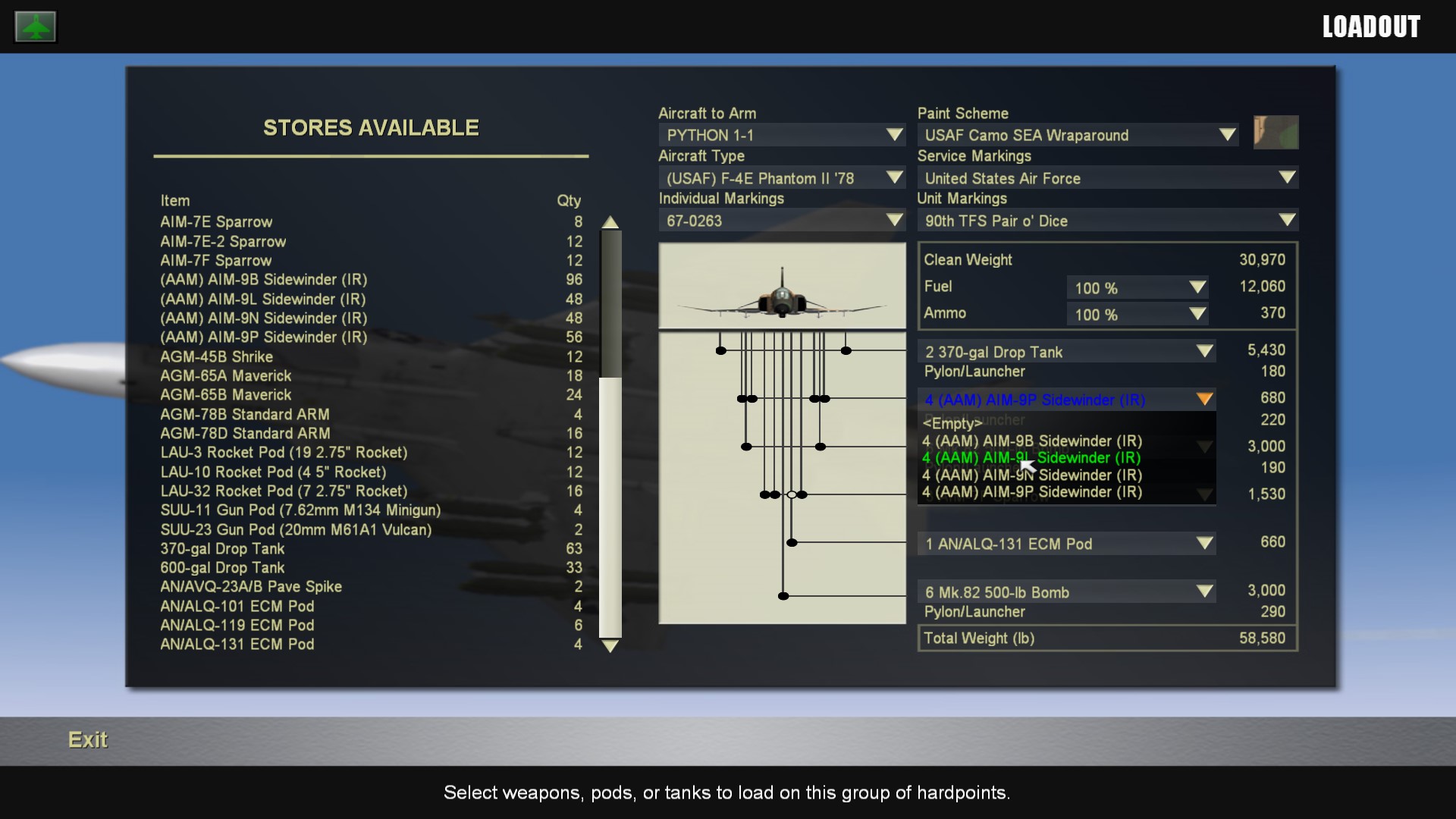
Task: Click the stores list scroll up arrow
Action: pyautogui.click(x=610, y=222)
